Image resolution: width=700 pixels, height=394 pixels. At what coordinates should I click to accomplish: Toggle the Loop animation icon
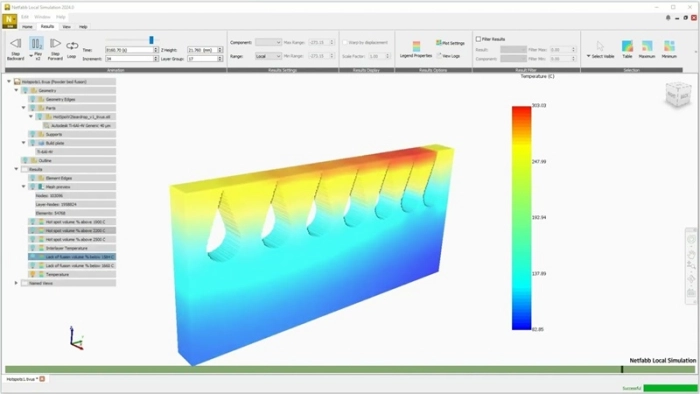pos(72,46)
